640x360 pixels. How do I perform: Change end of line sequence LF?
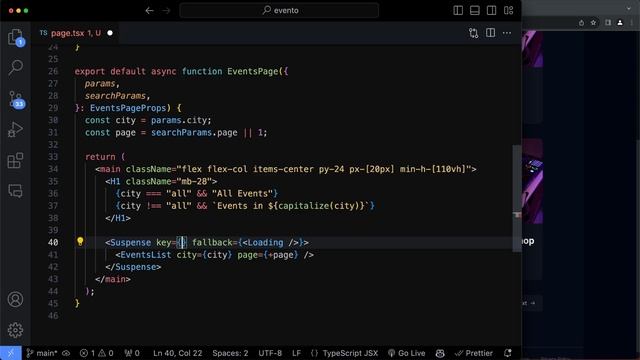(296, 353)
